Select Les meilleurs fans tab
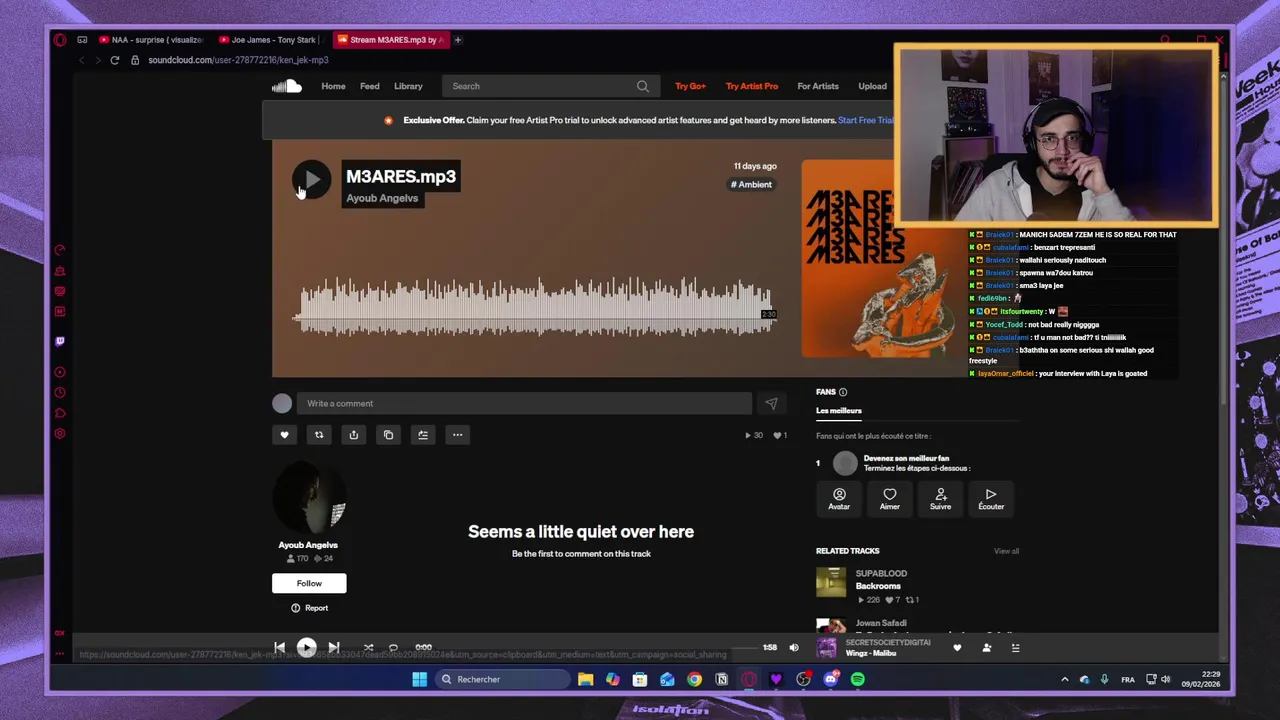Screen dimensions: 1280x720 [x=839, y=411]
